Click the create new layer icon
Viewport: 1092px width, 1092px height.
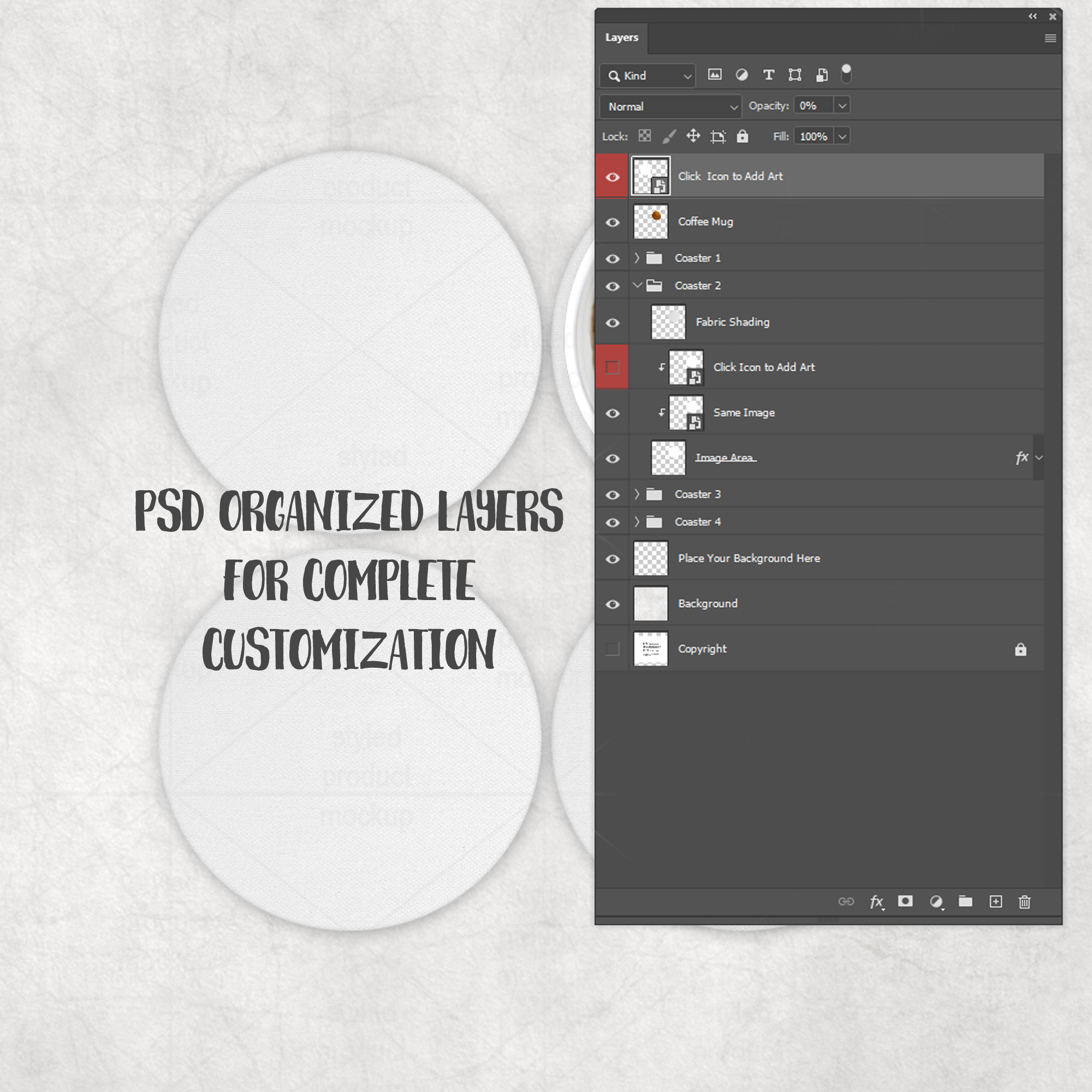click(995, 901)
